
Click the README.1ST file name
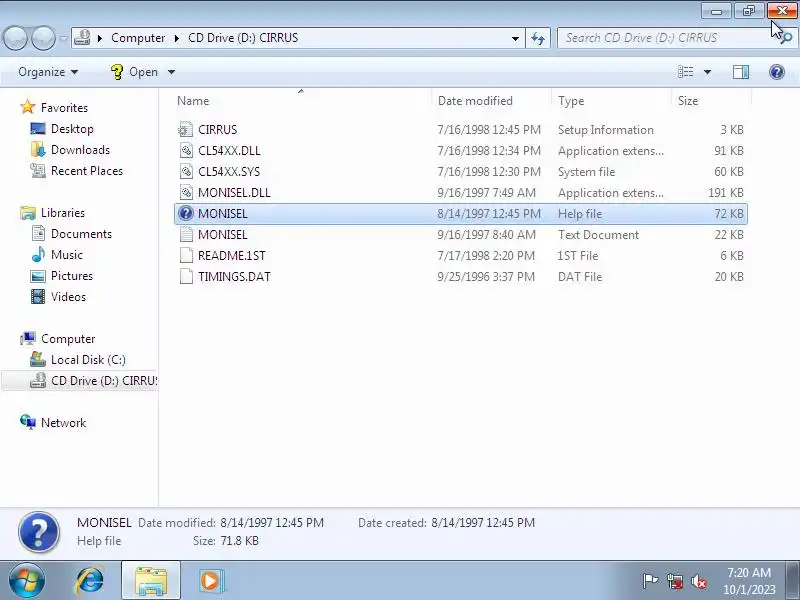coord(232,255)
